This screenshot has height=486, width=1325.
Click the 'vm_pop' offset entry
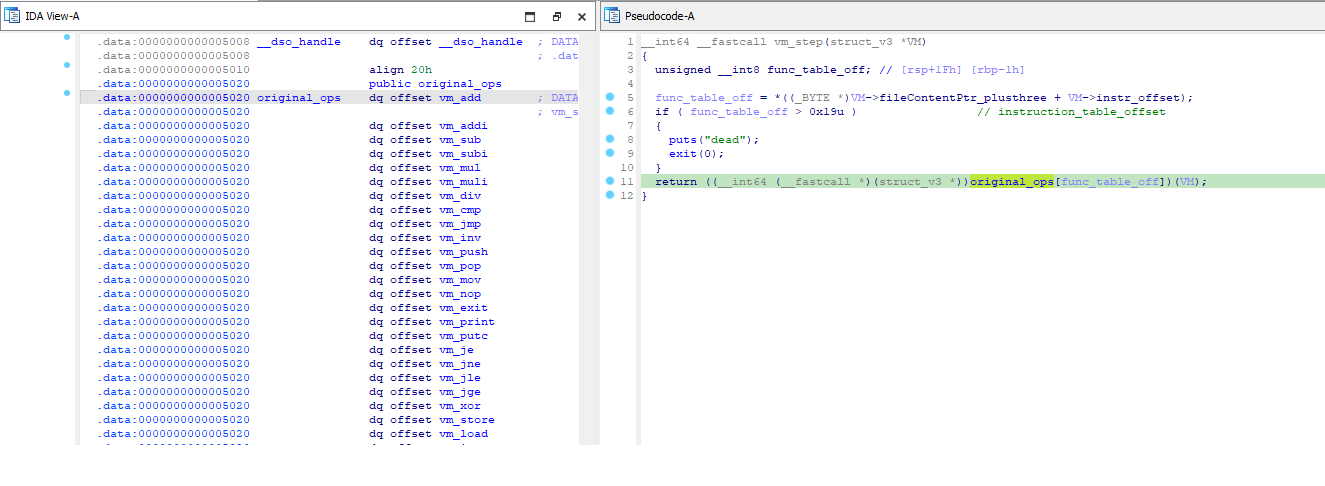pos(460,266)
